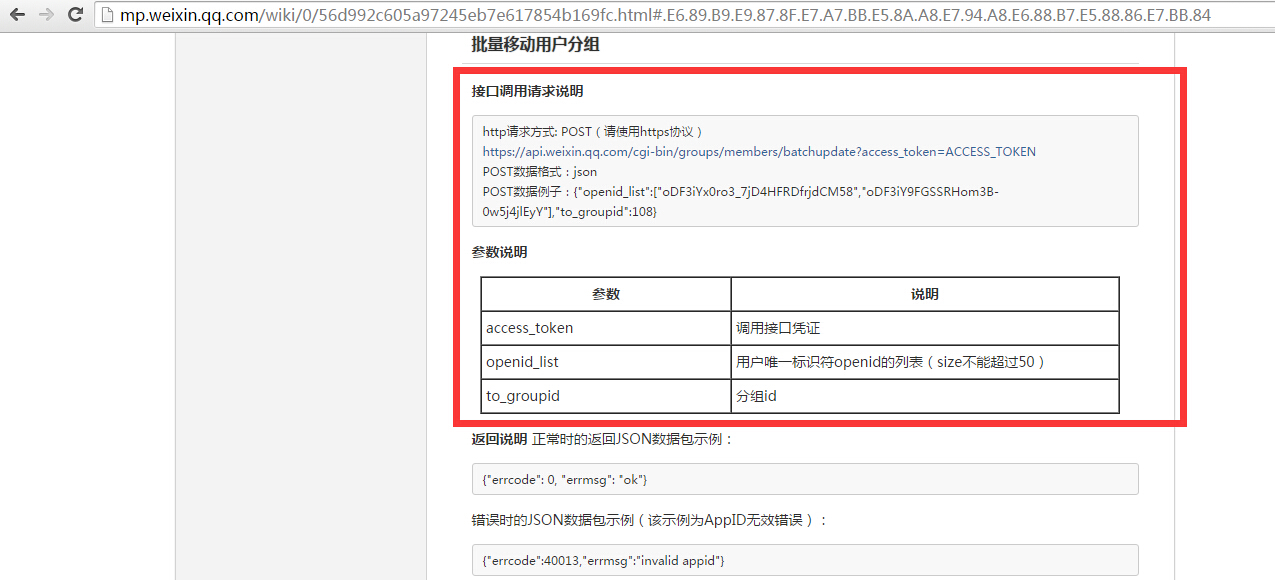This screenshot has width=1275, height=580.
Task: Select the text 返回说明
Action: click(x=499, y=439)
